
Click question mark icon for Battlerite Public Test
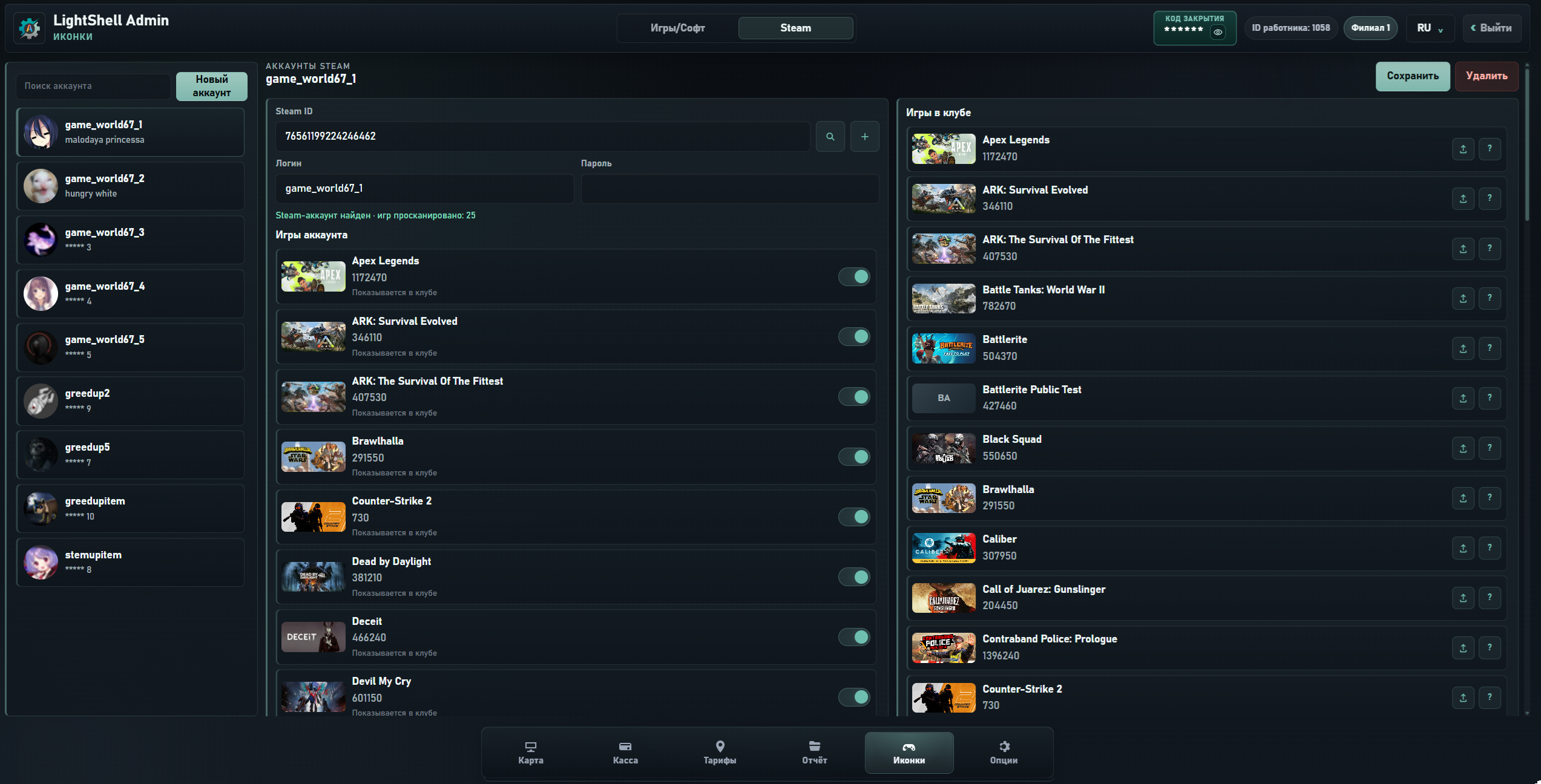[x=1490, y=398]
